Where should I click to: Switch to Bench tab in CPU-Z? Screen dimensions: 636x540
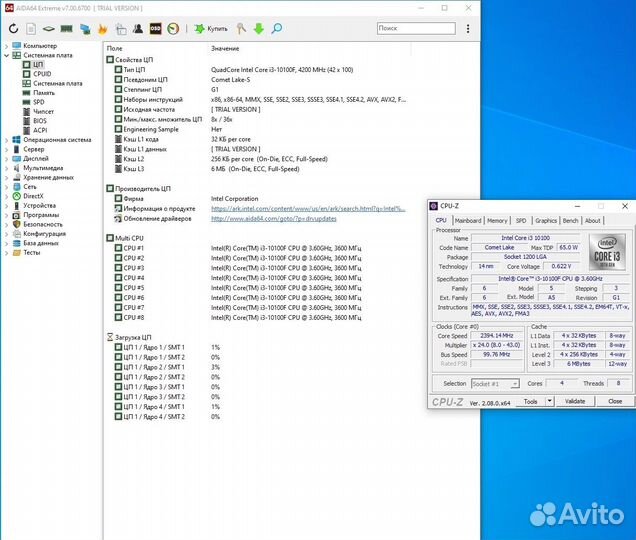pyautogui.click(x=570, y=220)
